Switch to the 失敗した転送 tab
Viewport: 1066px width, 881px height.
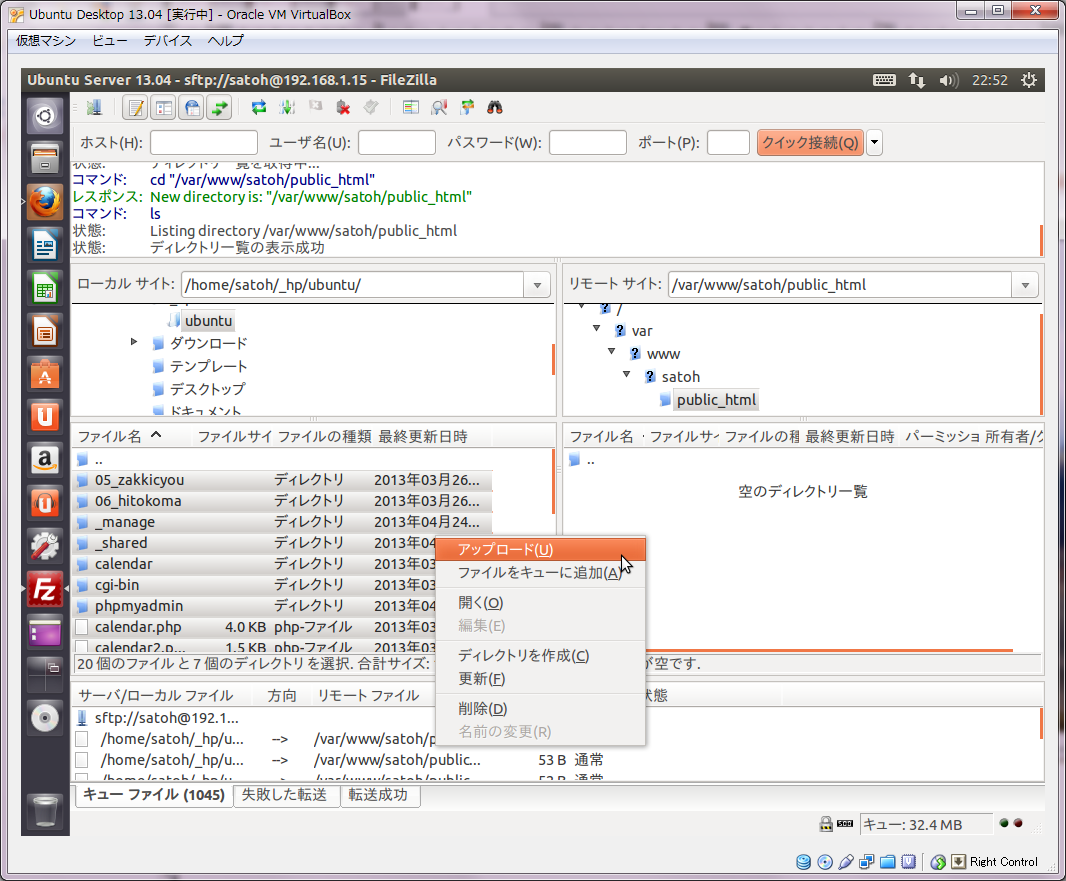click(284, 795)
